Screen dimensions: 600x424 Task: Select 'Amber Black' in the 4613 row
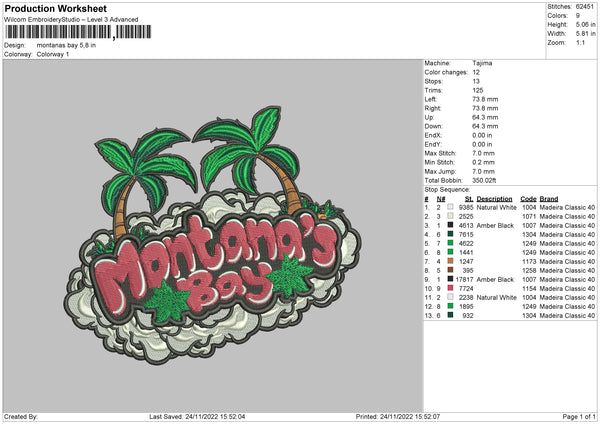click(495, 225)
